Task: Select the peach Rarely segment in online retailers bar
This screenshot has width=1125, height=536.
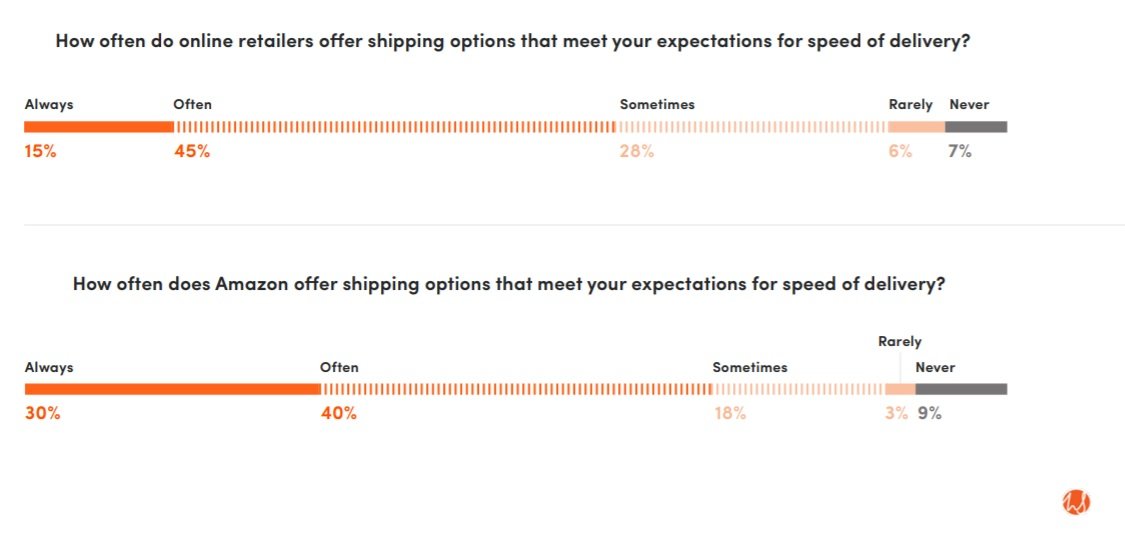Action: click(916, 127)
